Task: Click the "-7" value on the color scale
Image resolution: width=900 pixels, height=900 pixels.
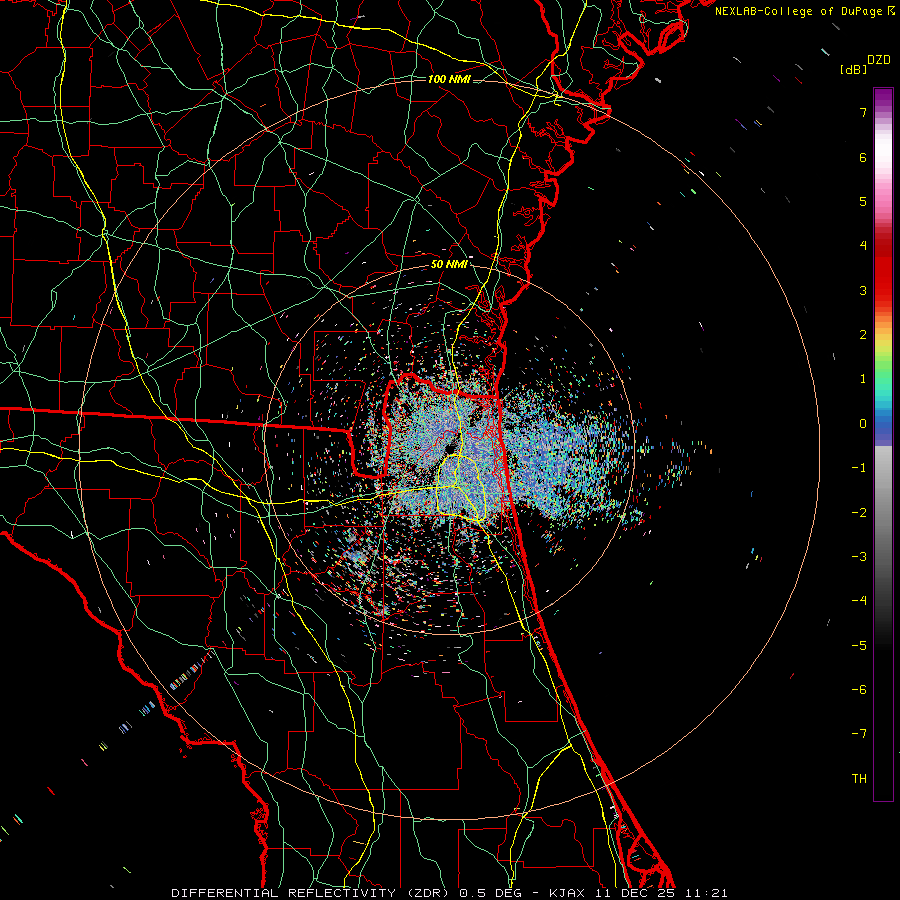Action: [x=859, y=734]
